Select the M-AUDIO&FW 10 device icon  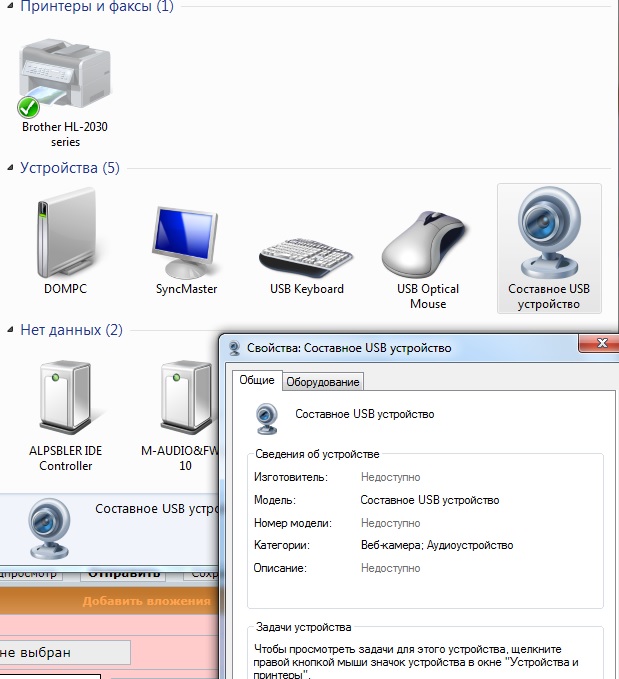pos(187,398)
